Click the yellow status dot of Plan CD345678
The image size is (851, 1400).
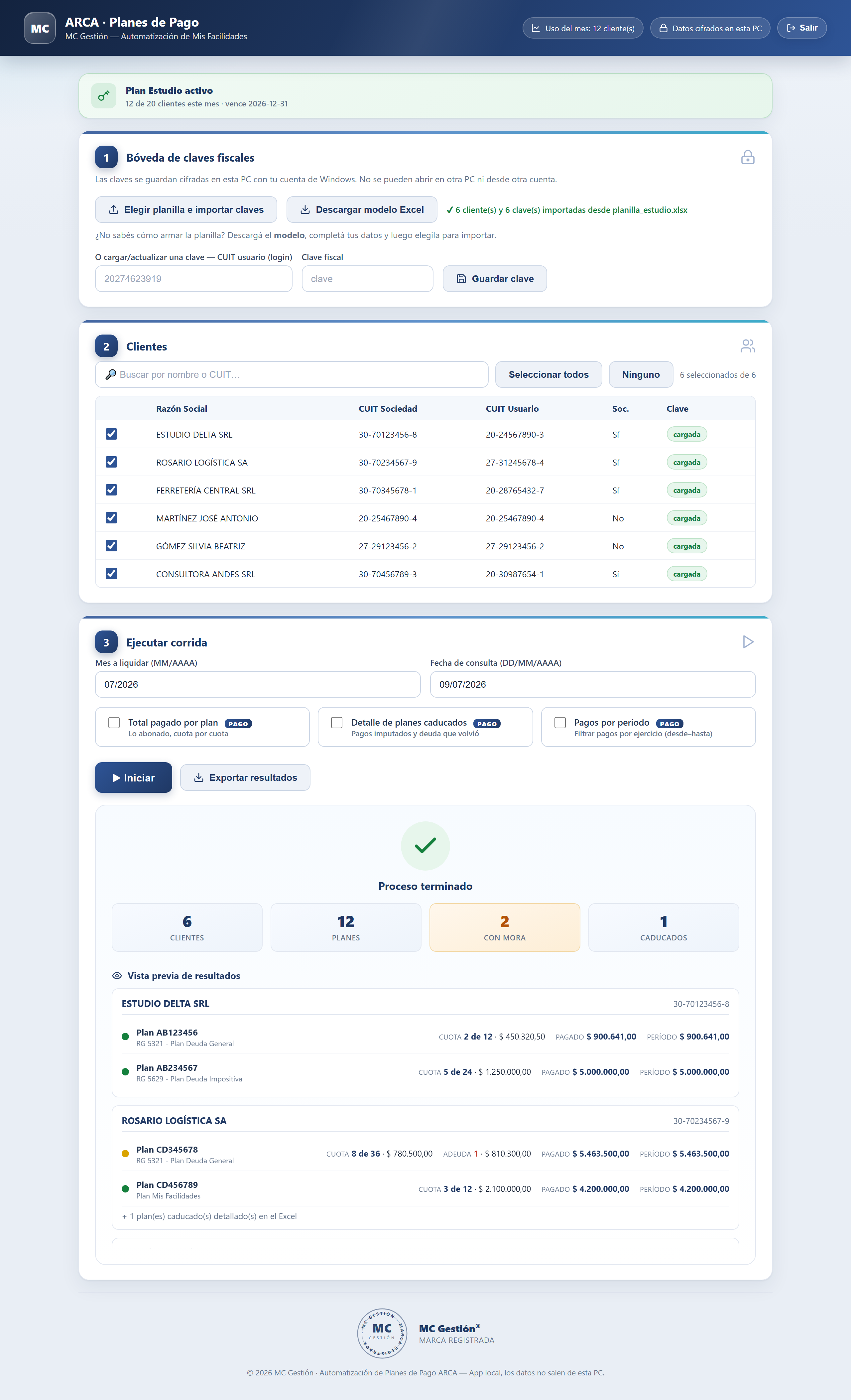click(x=126, y=1154)
